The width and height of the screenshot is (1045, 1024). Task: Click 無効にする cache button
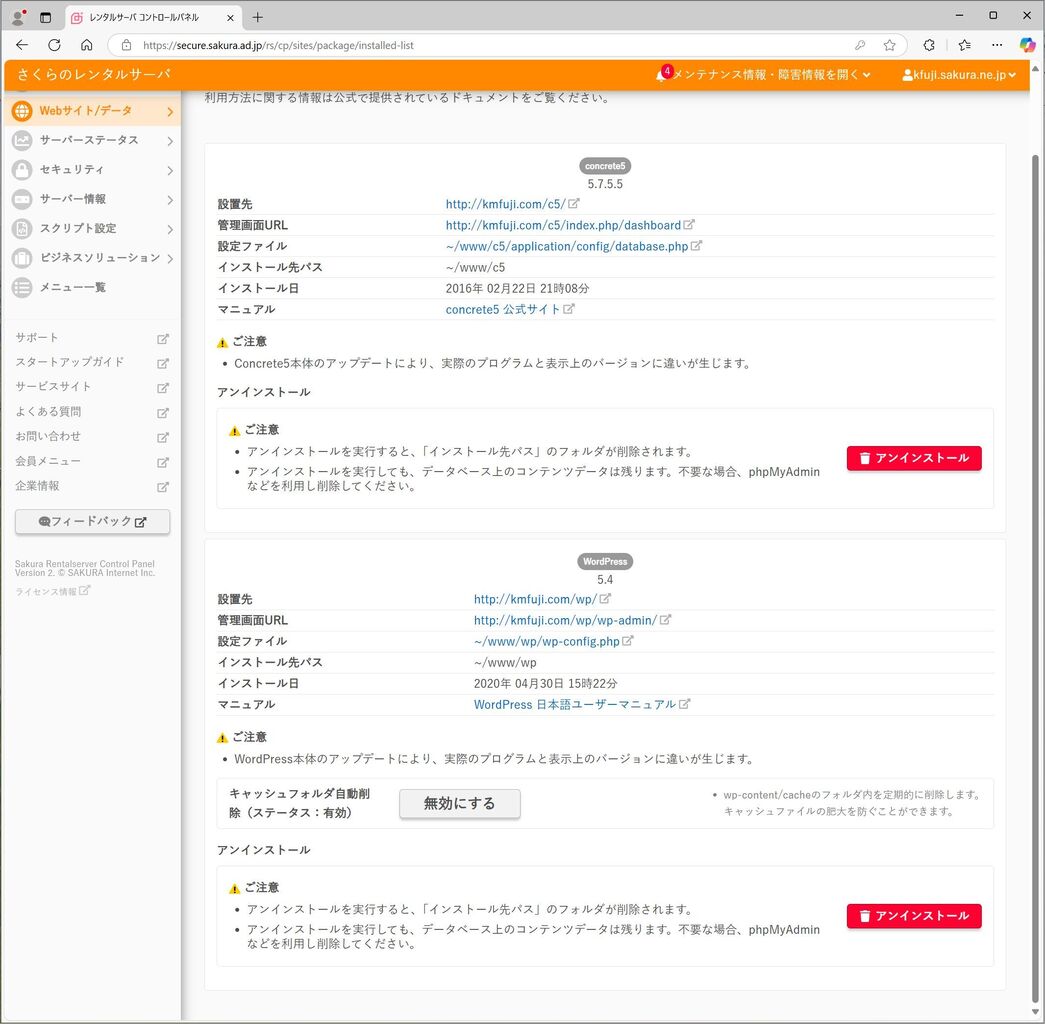point(460,804)
